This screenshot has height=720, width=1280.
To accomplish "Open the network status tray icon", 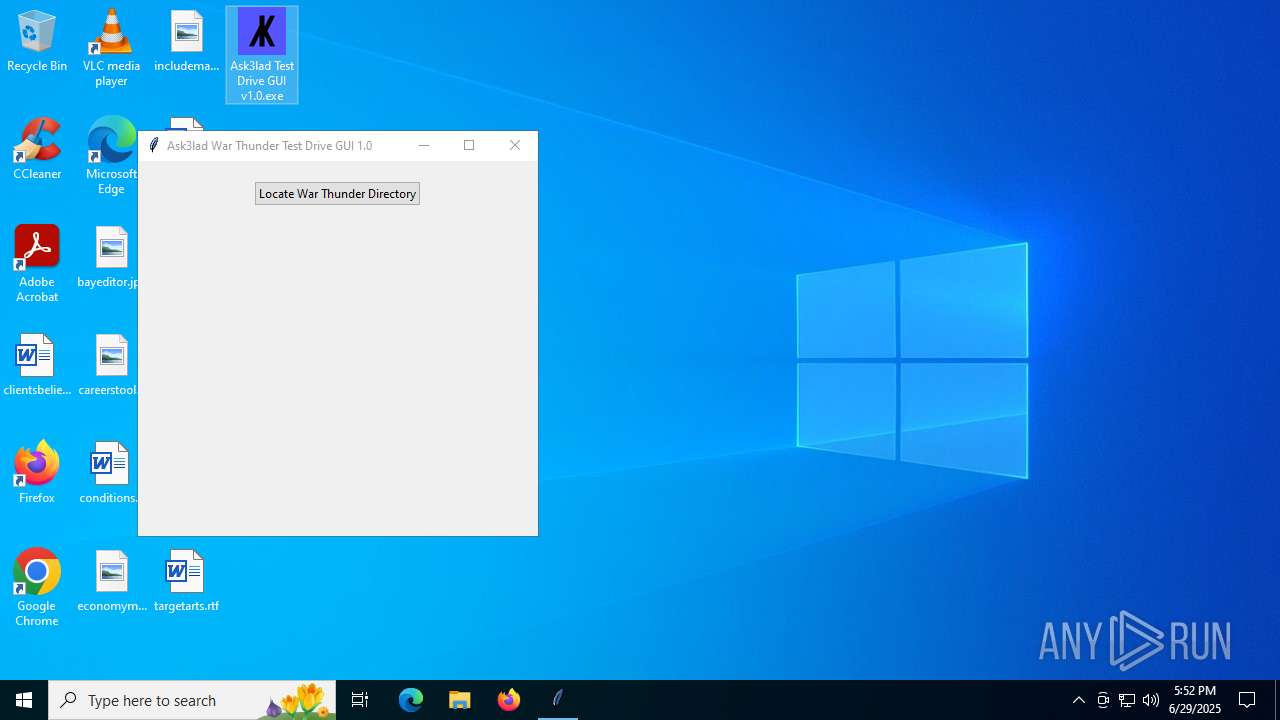I will tap(1127, 700).
